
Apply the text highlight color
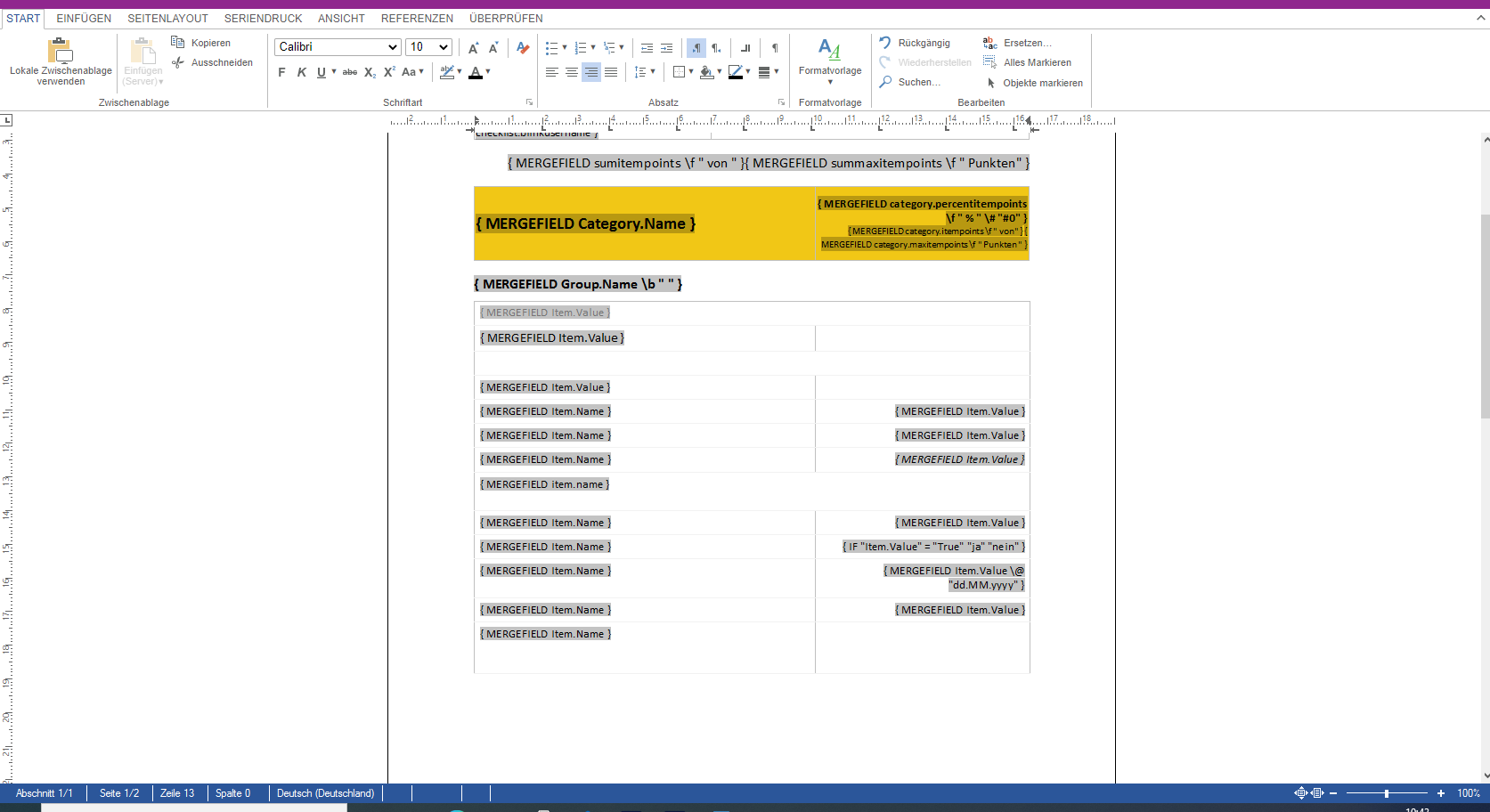point(447,72)
